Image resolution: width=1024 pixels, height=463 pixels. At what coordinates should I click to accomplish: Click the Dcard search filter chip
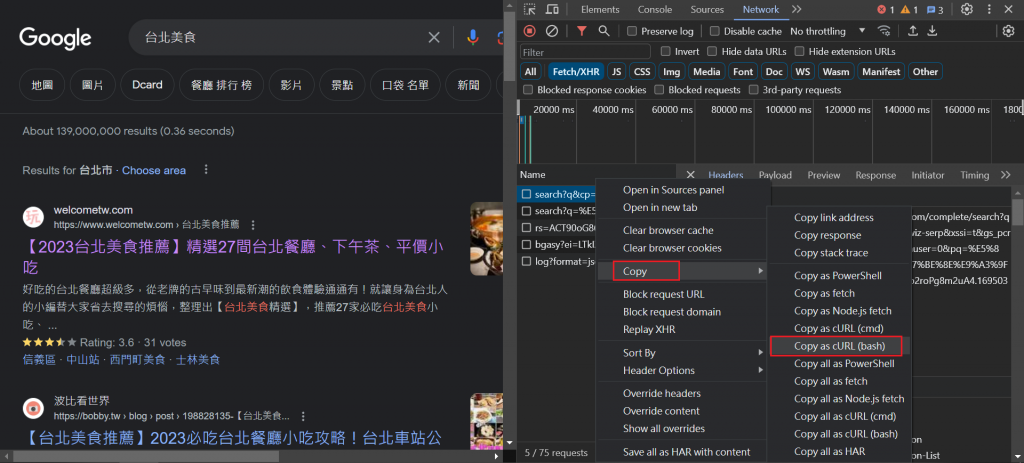tap(147, 85)
